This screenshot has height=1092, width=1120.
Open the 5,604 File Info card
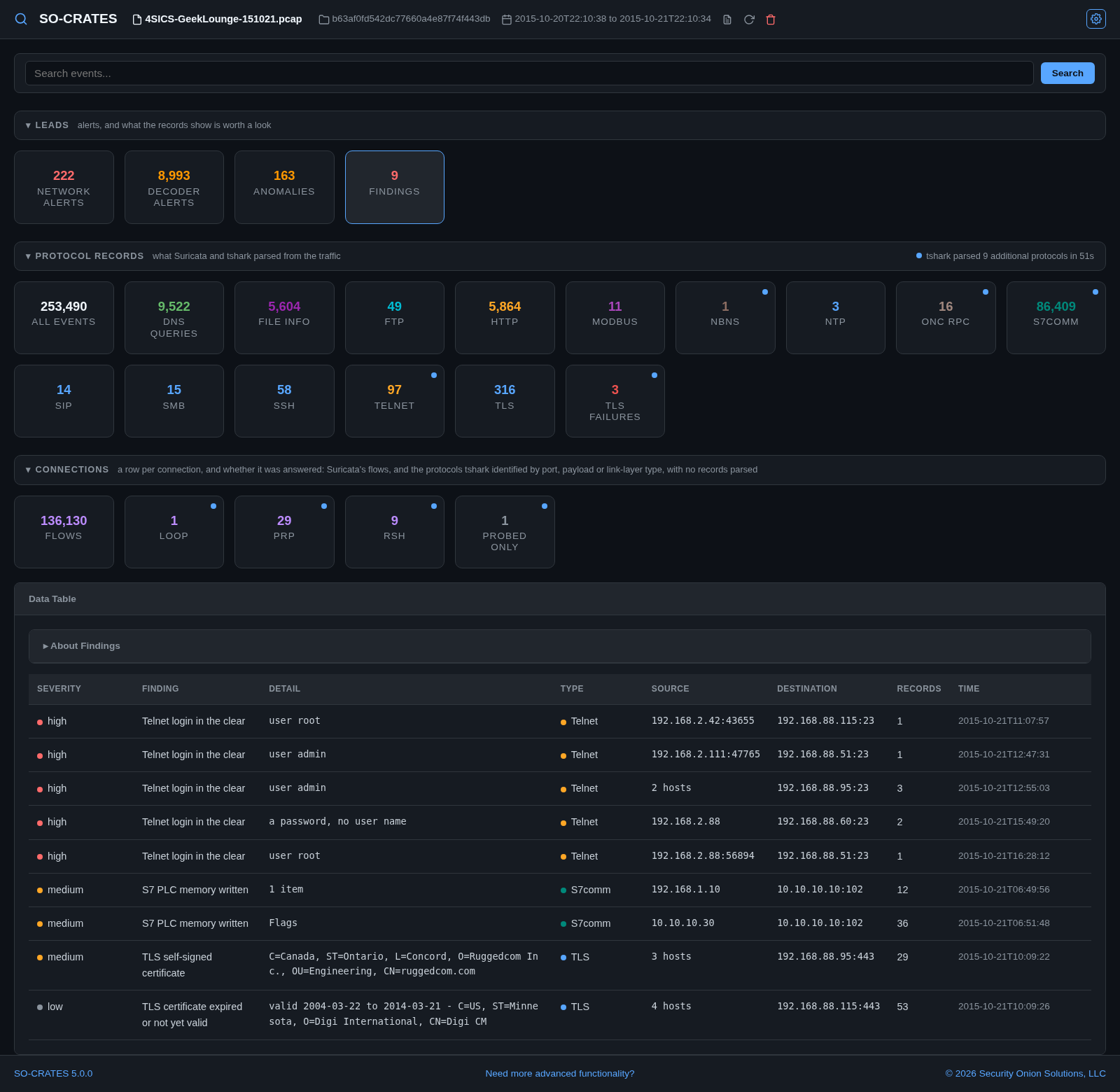pyautogui.click(x=284, y=318)
